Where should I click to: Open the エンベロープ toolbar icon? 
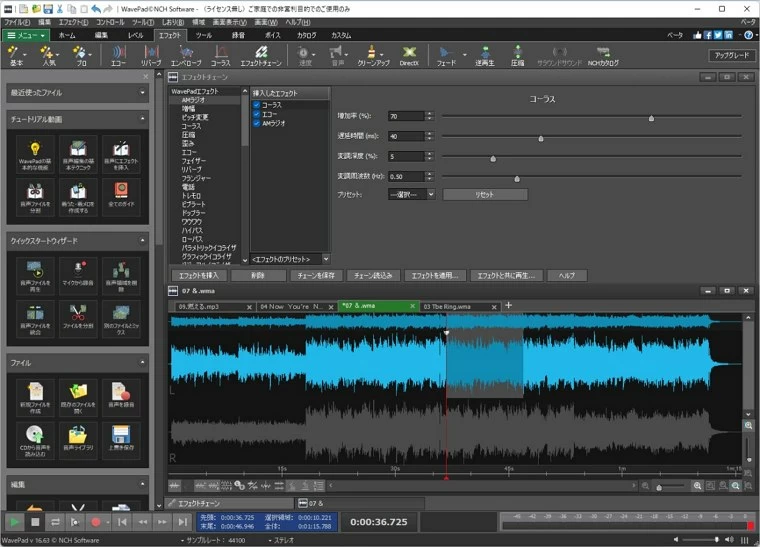[186, 56]
